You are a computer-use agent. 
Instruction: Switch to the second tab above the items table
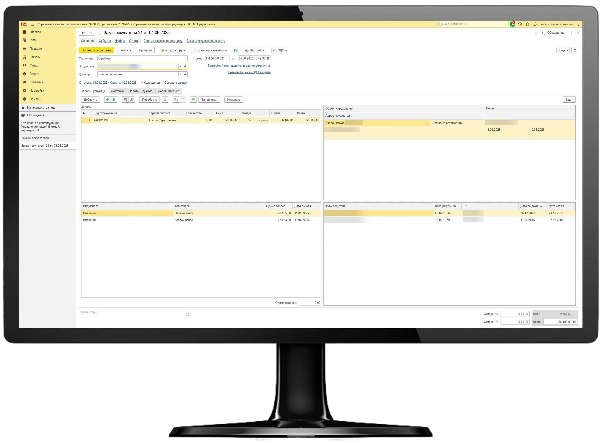coord(115,90)
